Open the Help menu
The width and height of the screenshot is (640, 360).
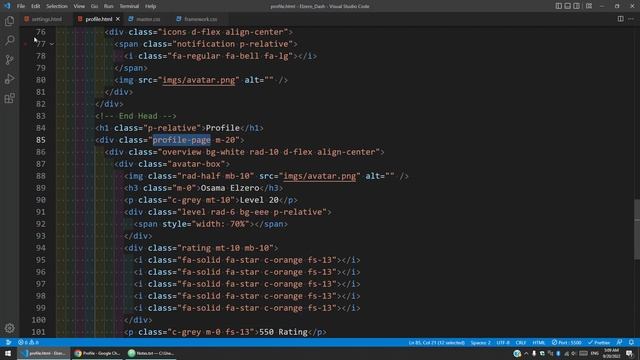tap(150, 6)
